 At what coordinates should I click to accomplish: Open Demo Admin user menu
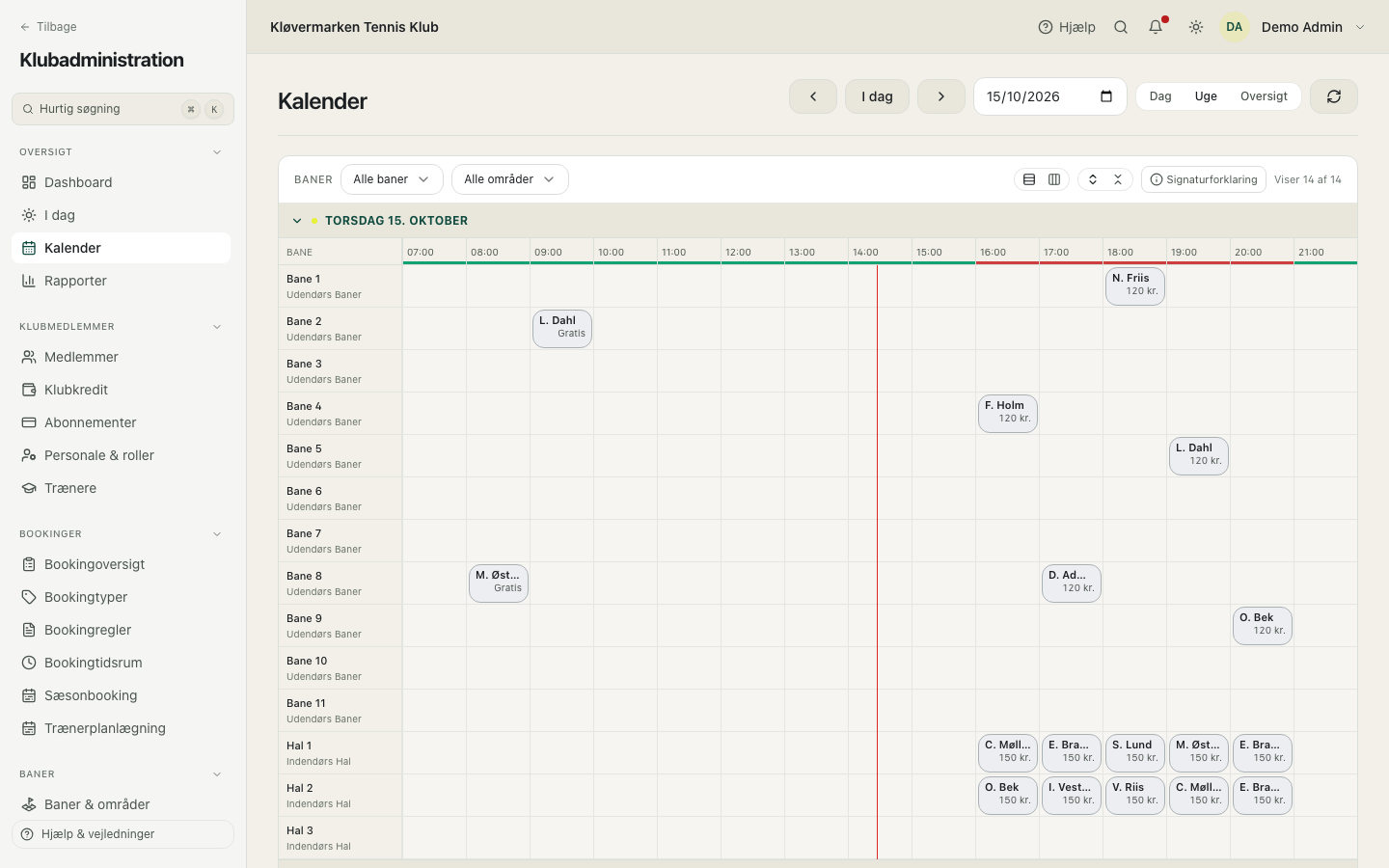(x=1294, y=27)
